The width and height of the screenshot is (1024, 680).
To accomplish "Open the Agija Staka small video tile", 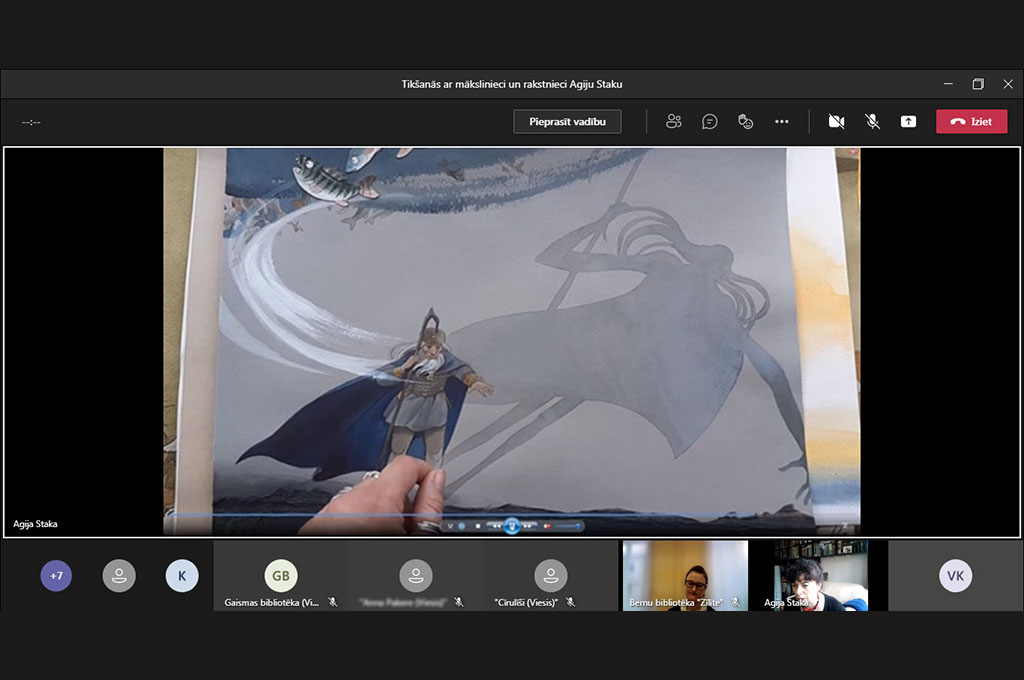I will coord(820,575).
